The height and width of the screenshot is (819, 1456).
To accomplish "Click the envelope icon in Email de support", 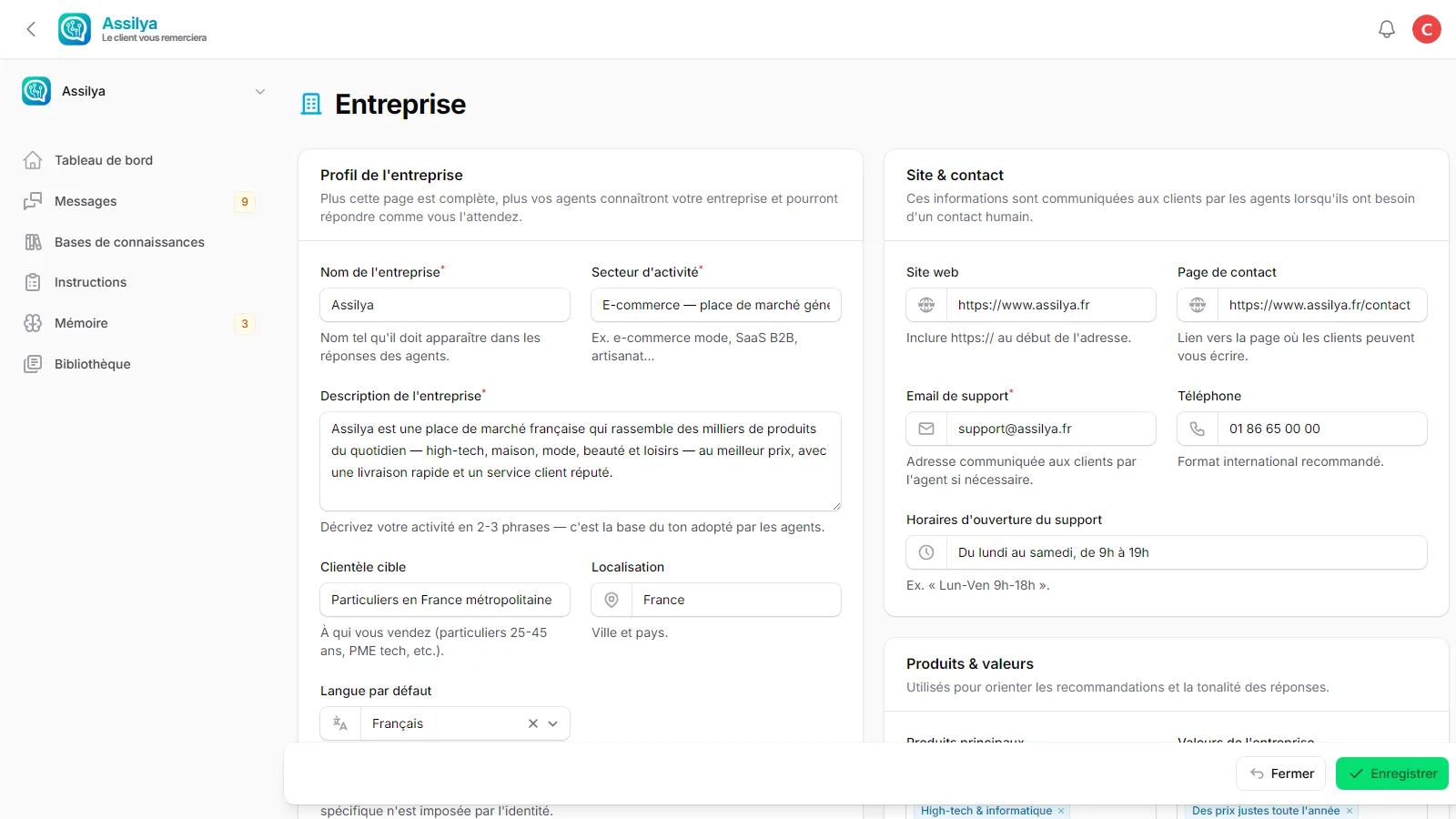I will tap(926, 429).
